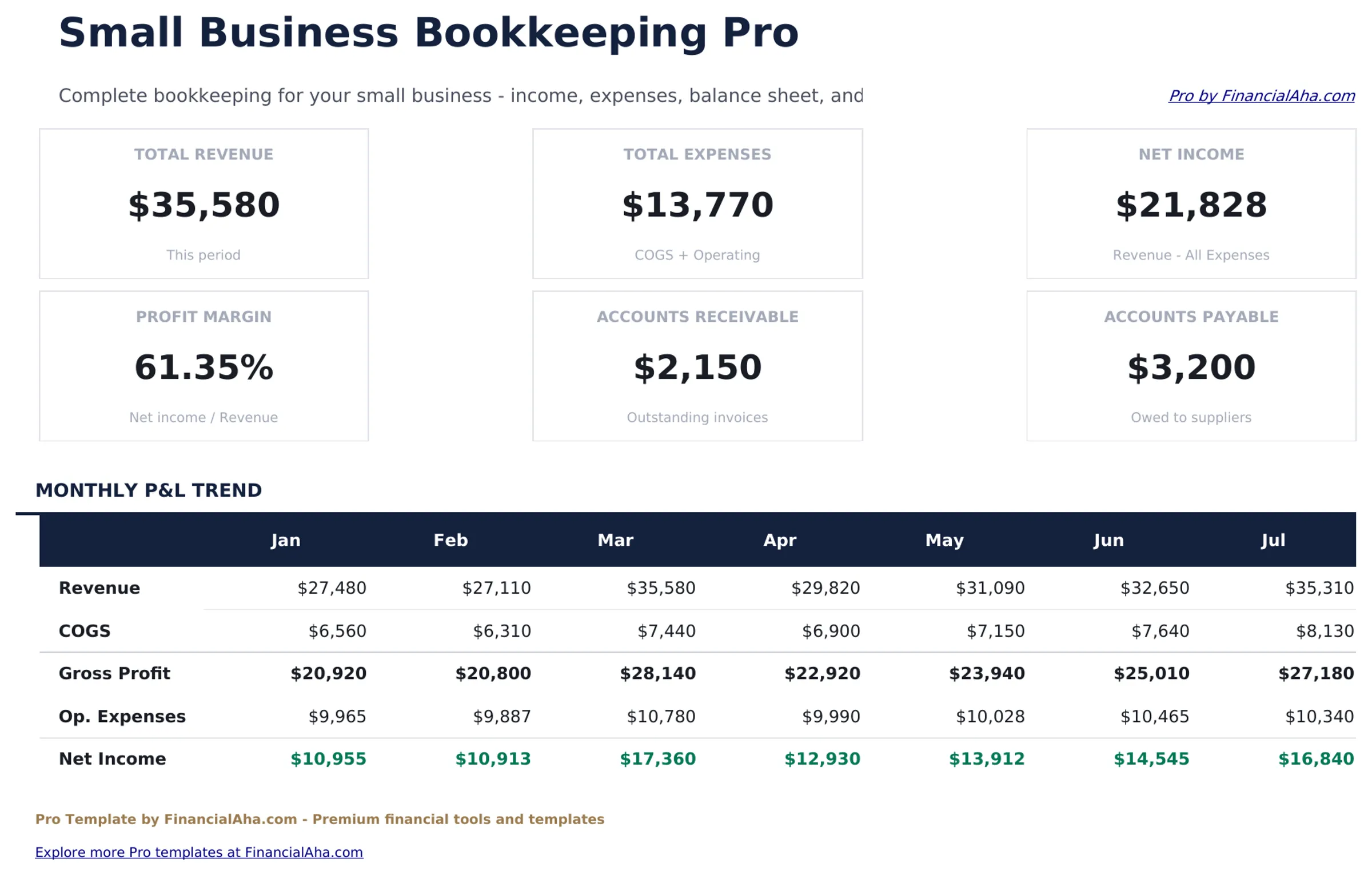Select the Net Income row label
The width and height of the screenshot is (1372, 875).
tap(112, 758)
